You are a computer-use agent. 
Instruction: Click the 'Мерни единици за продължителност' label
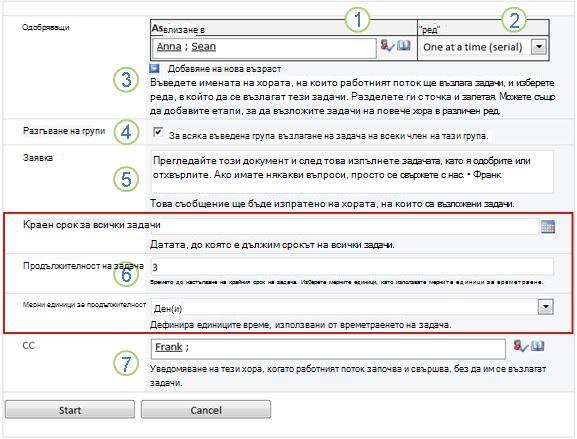point(85,305)
